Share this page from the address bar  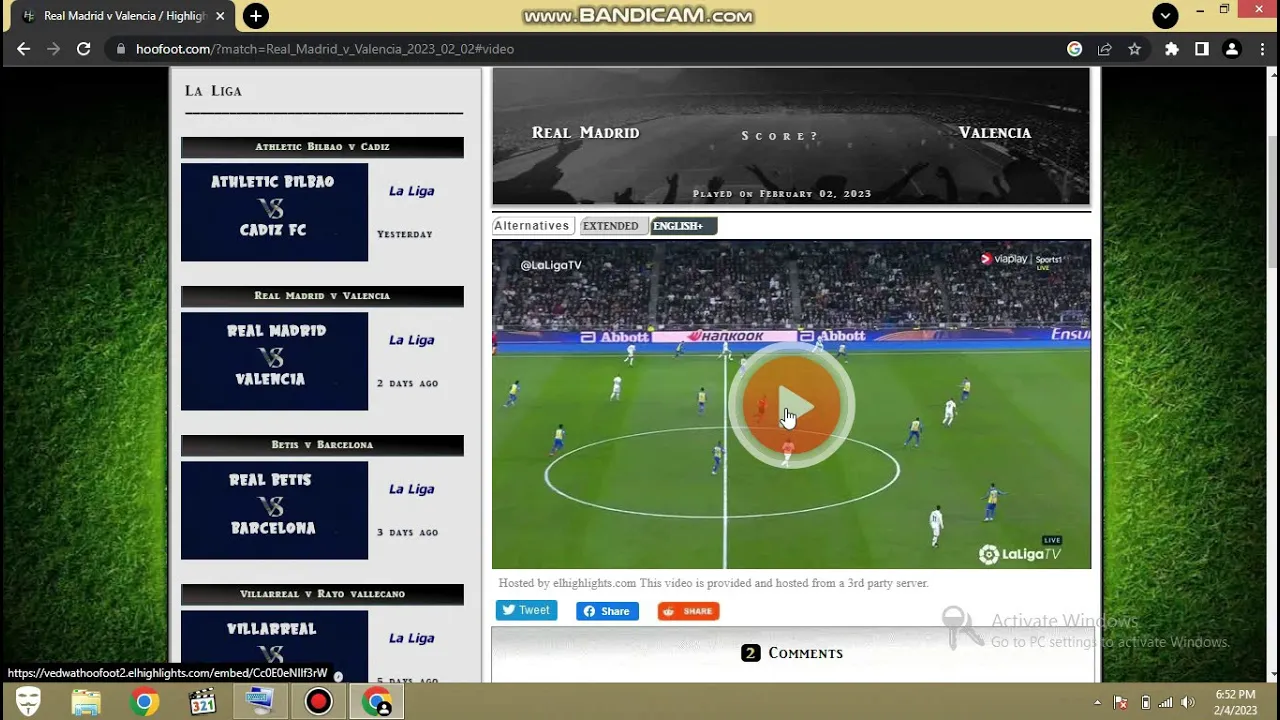tap(1105, 49)
